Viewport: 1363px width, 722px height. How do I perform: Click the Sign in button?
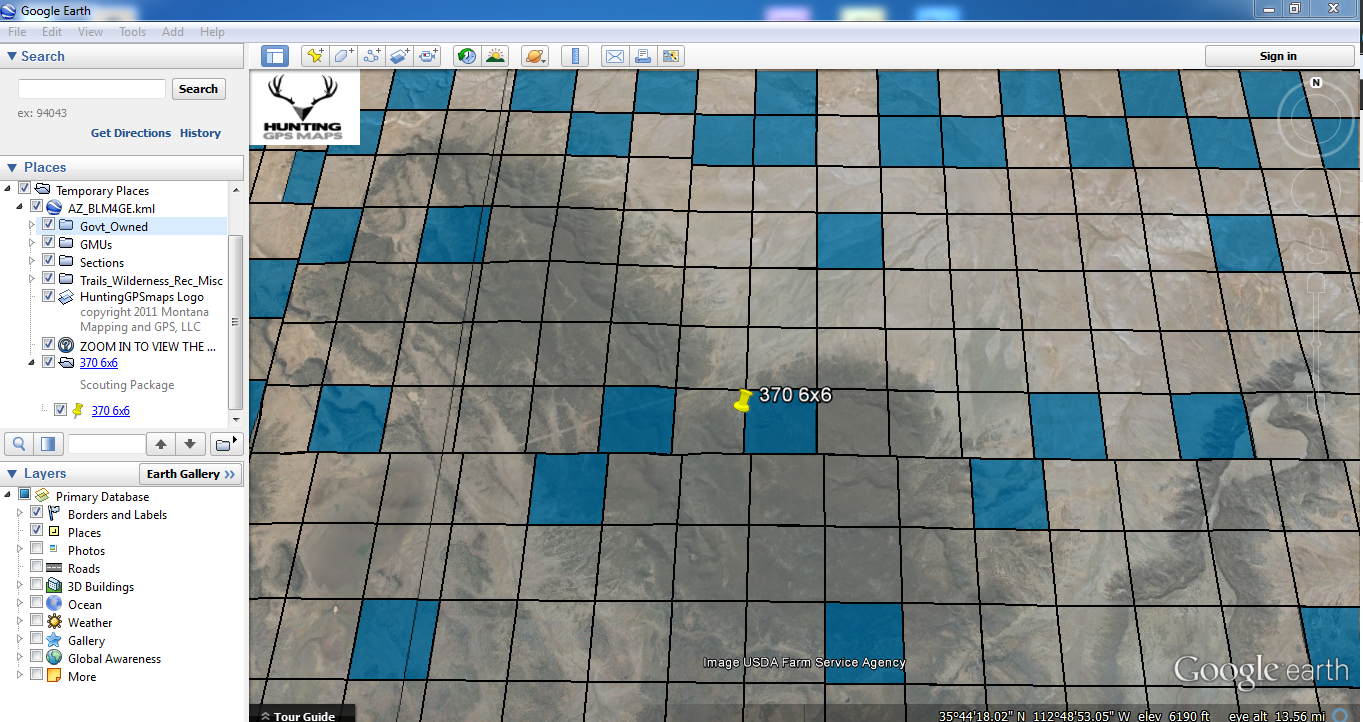1278,56
